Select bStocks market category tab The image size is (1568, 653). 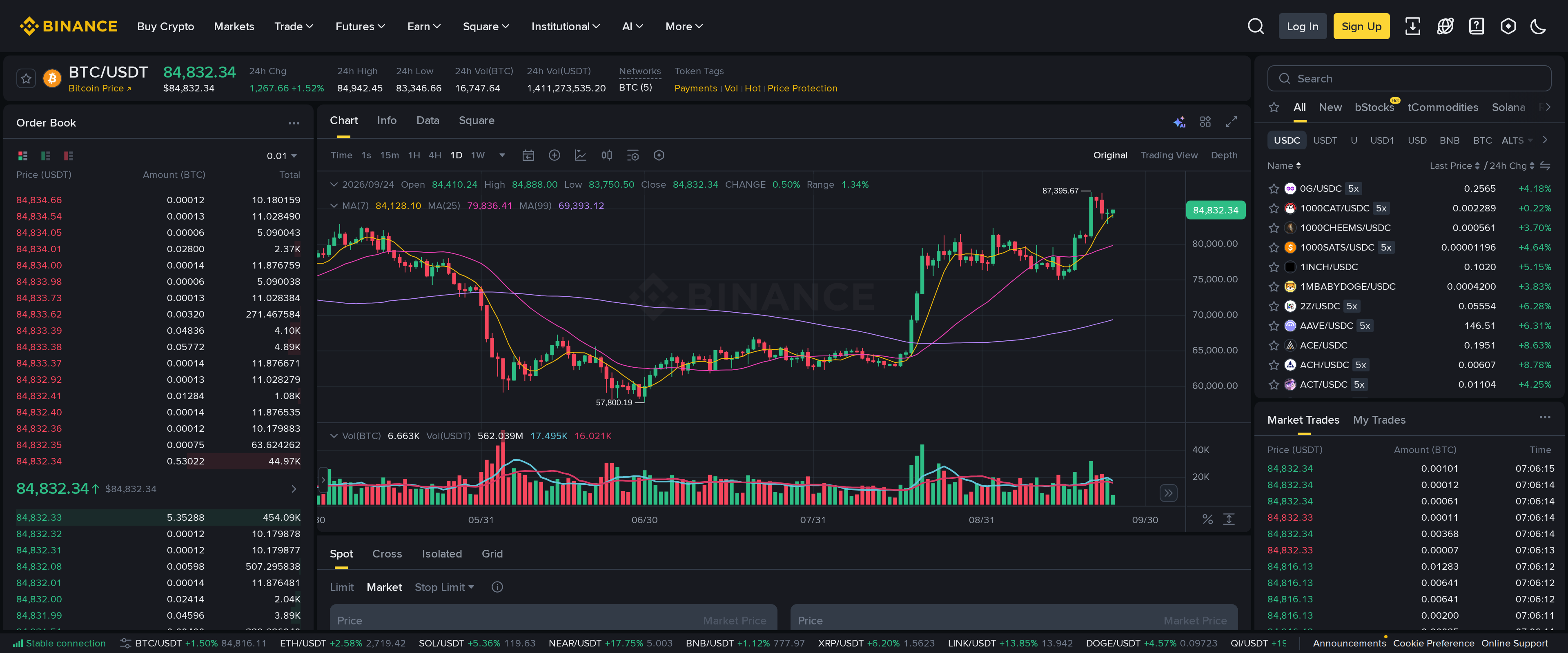pyautogui.click(x=1374, y=107)
